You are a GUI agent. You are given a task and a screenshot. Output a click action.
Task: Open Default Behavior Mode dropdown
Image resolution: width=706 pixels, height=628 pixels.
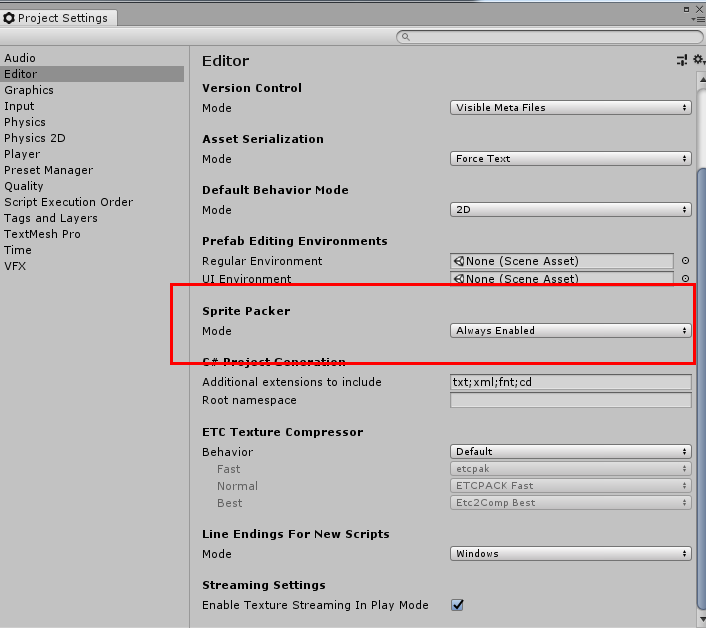point(570,209)
